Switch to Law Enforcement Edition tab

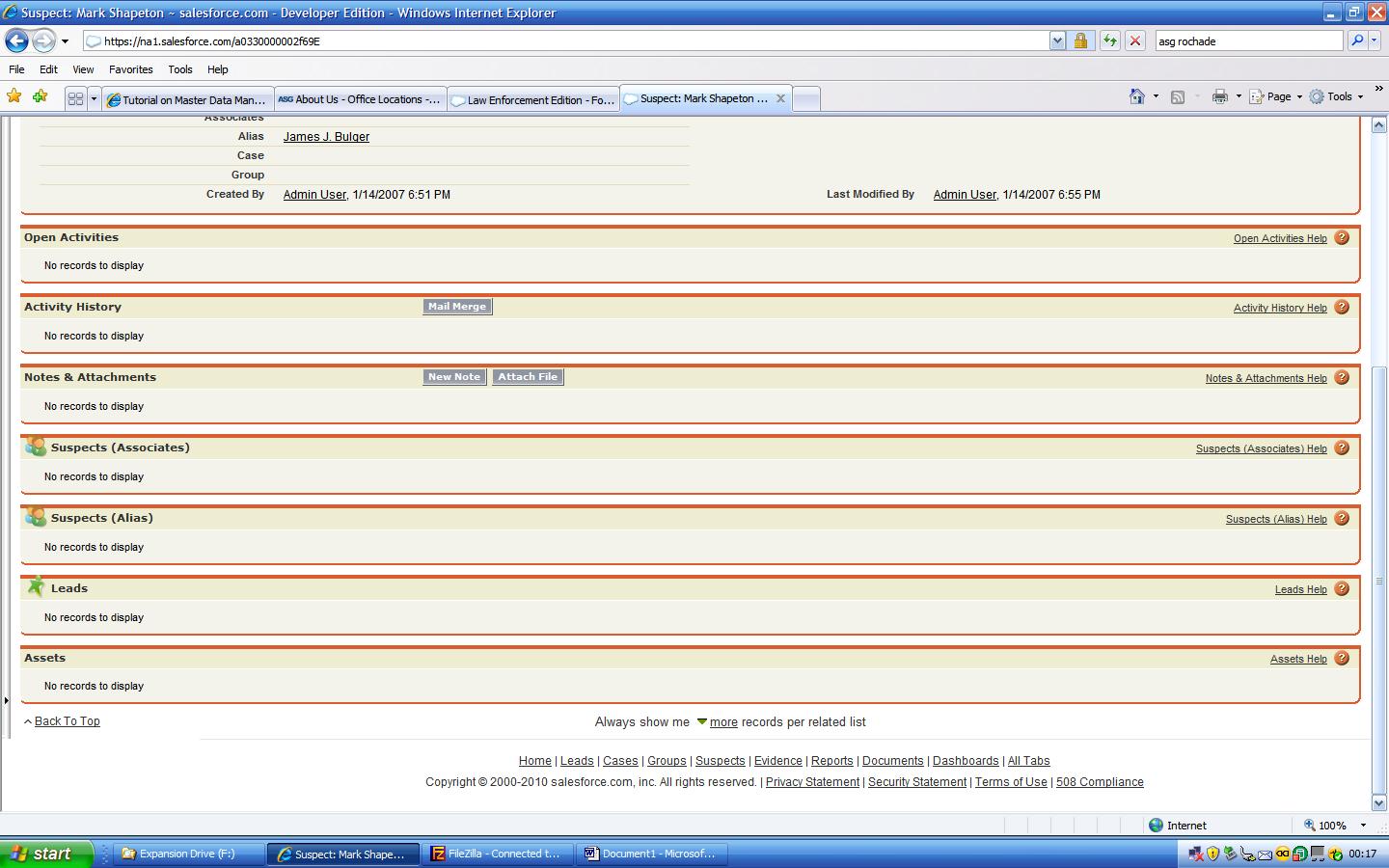[x=532, y=99]
